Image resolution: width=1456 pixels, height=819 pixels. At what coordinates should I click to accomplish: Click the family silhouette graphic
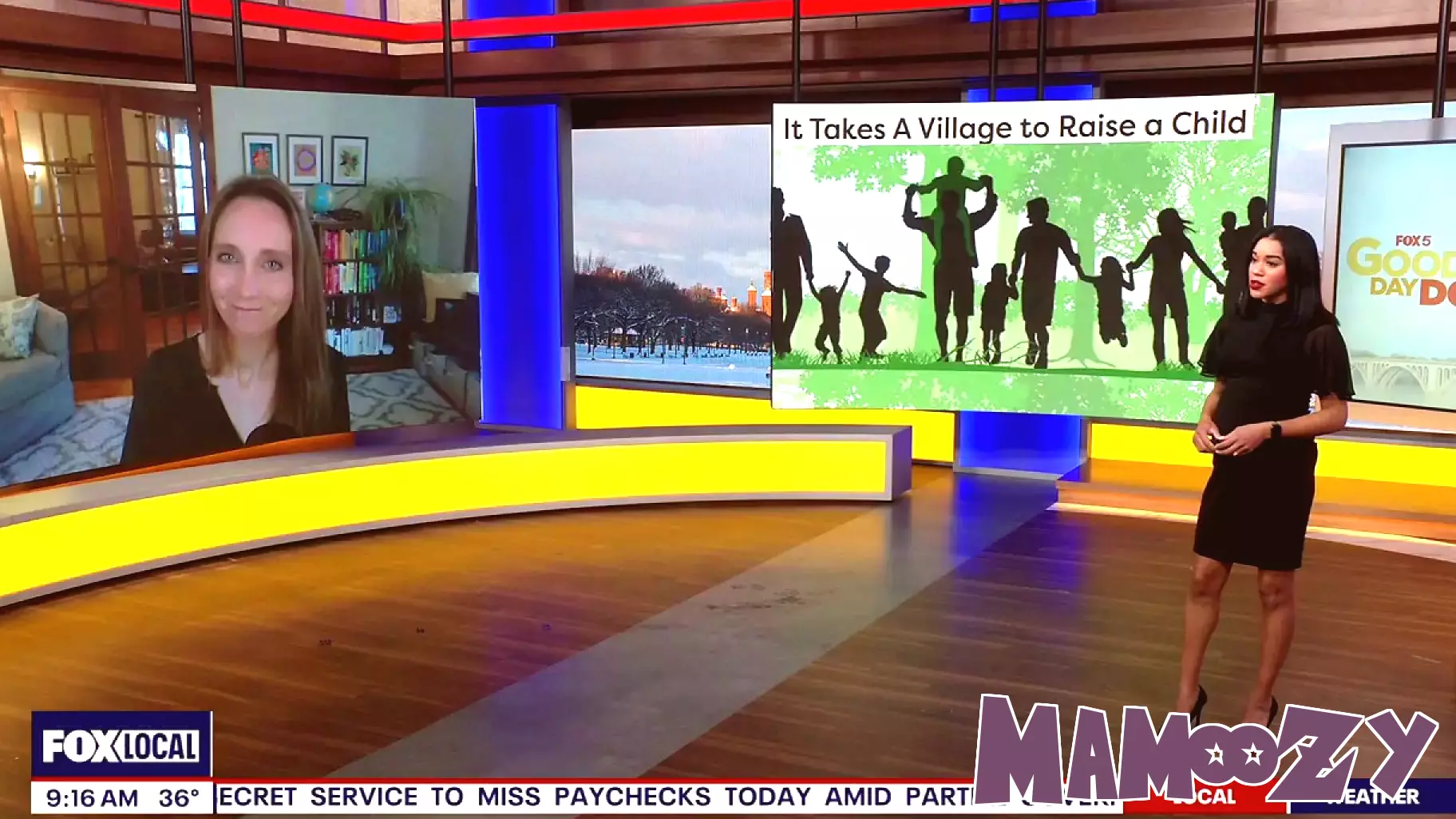pyautogui.click(x=1014, y=271)
